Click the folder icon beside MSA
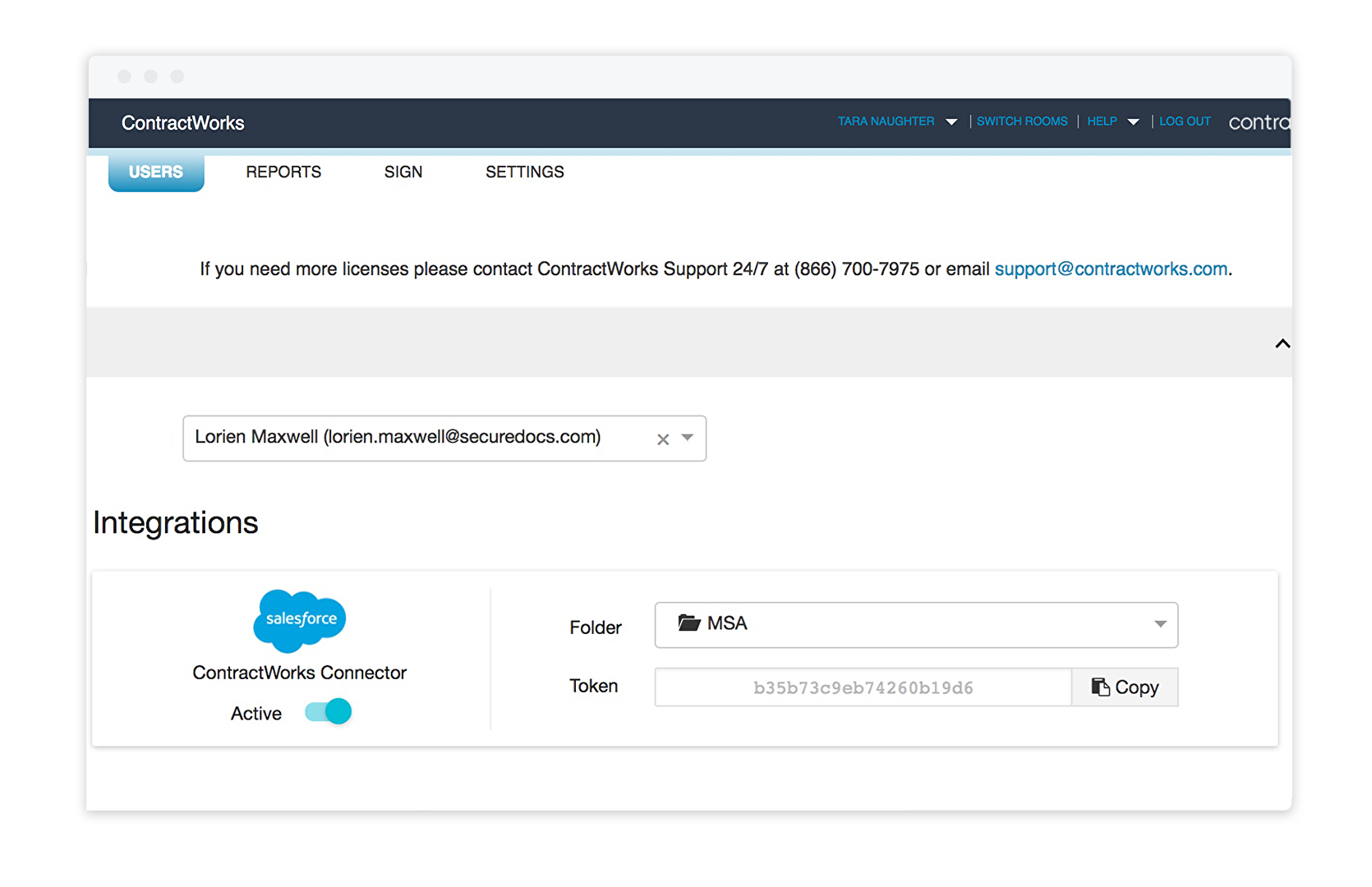 point(689,623)
